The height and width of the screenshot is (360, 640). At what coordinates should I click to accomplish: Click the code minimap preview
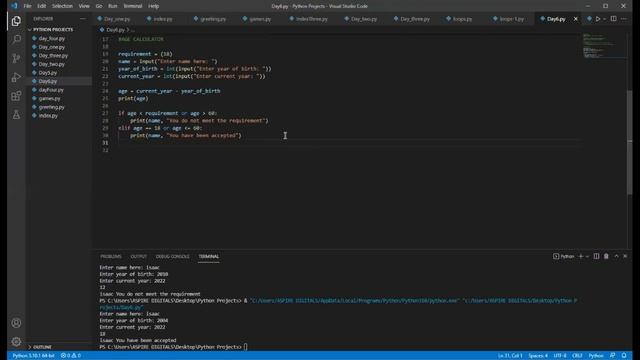tap(603, 46)
